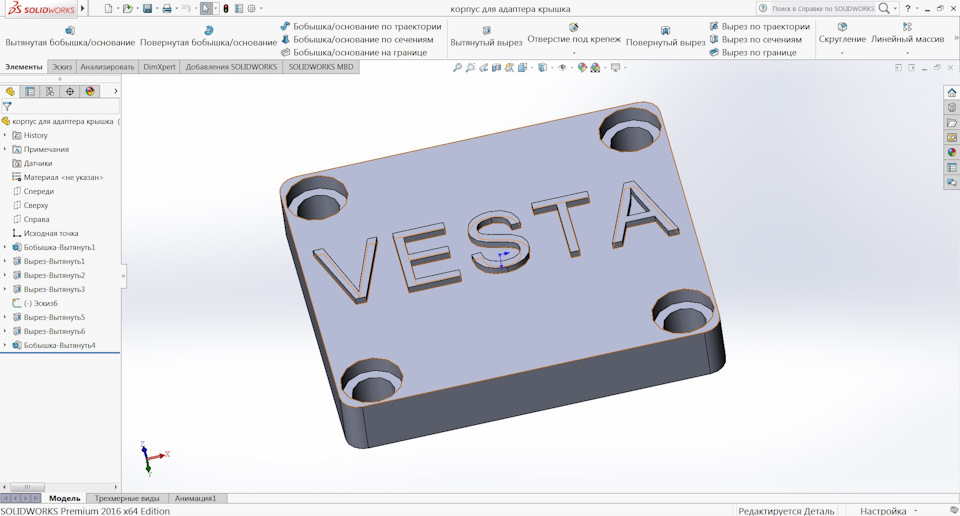Screen dimensions: 960x516
Task: Switch to the DimXpert tab
Action: [x=159, y=67]
